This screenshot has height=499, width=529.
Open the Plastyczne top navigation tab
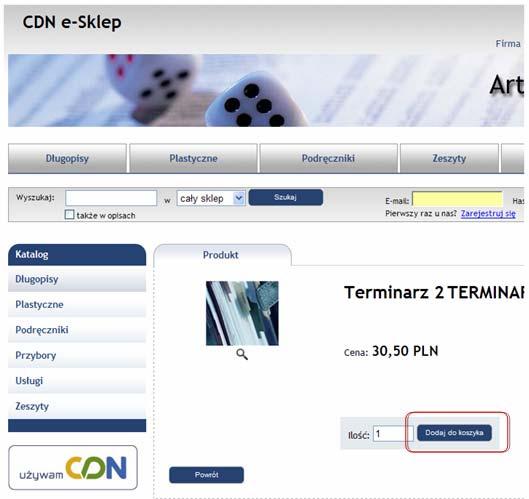193,158
